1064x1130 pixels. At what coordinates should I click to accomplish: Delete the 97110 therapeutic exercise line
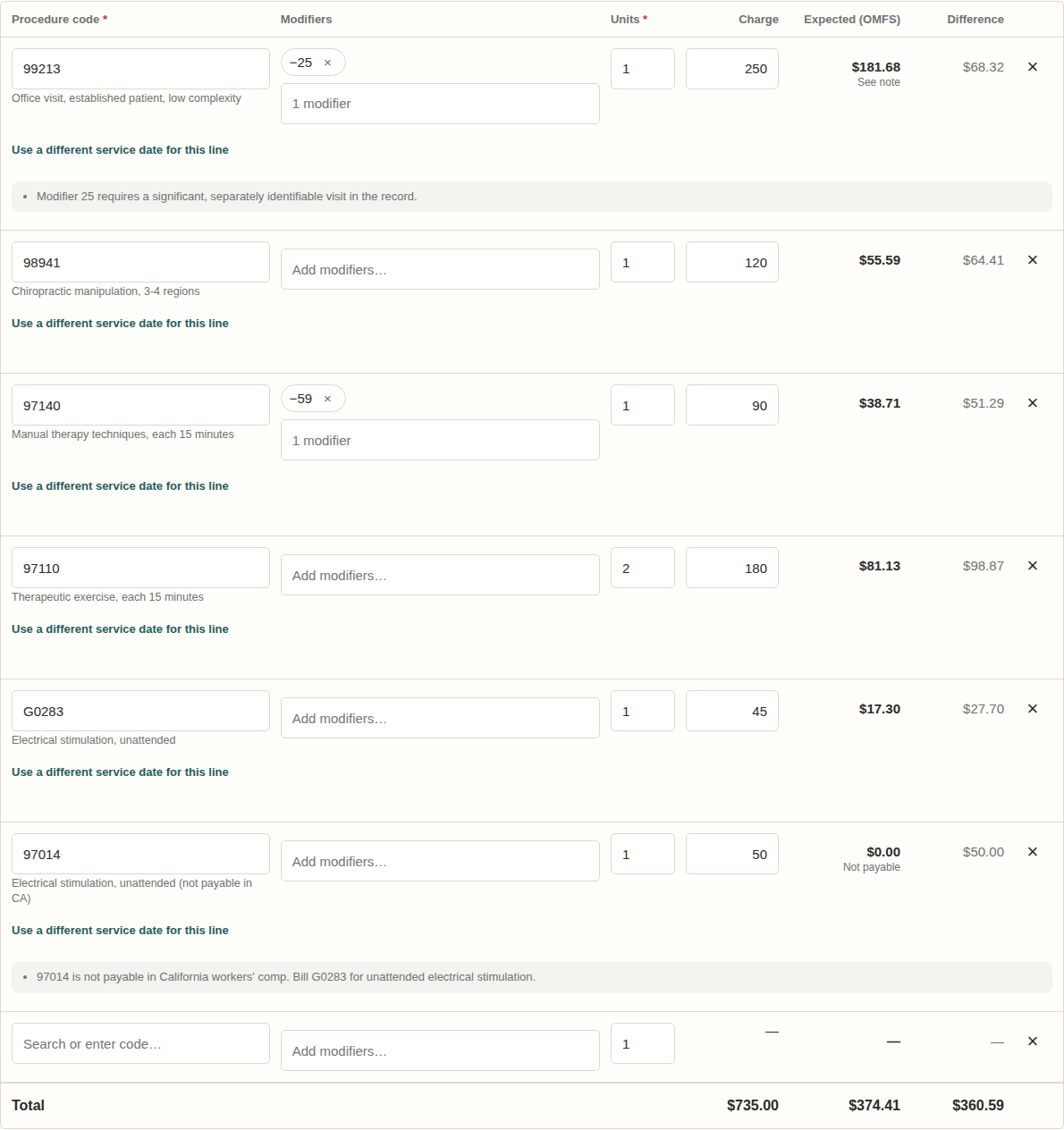[x=1033, y=566]
